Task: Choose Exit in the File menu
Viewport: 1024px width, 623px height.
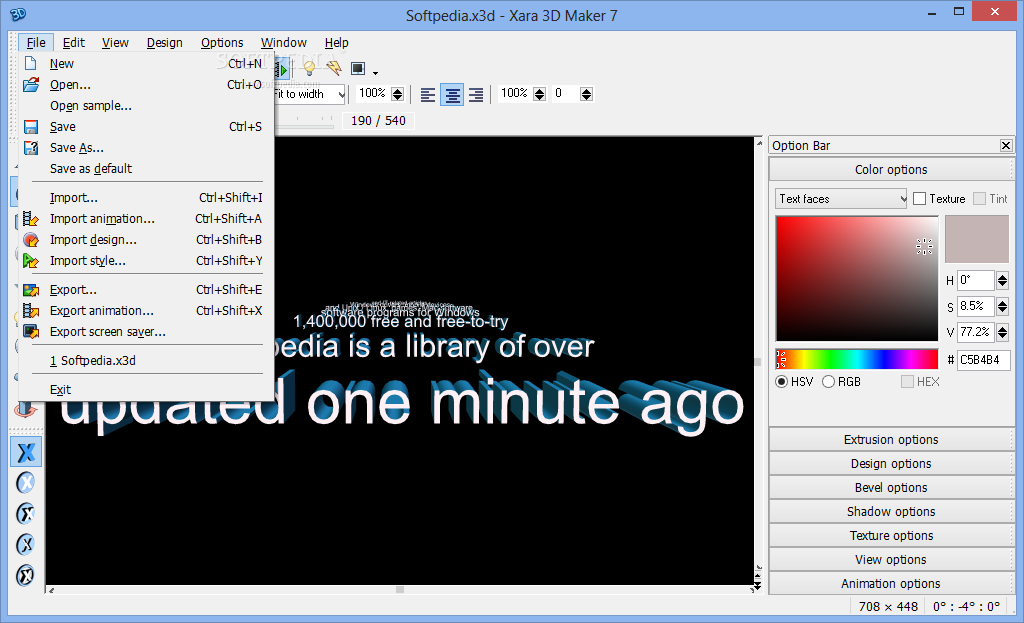Action: [x=142, y=389]
